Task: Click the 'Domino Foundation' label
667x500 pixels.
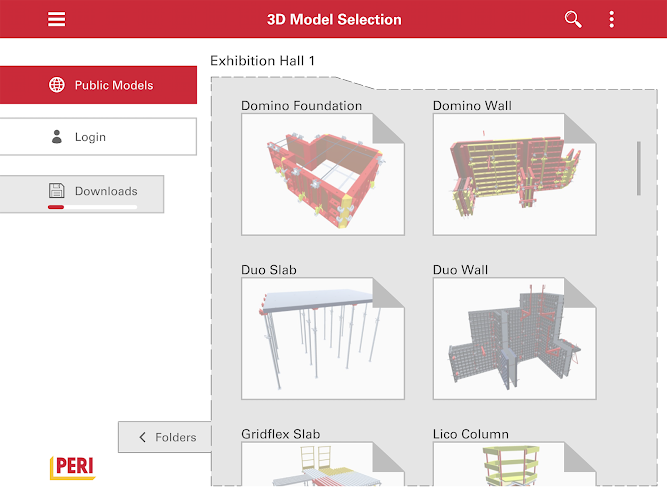Action: (x=302, y=106)
